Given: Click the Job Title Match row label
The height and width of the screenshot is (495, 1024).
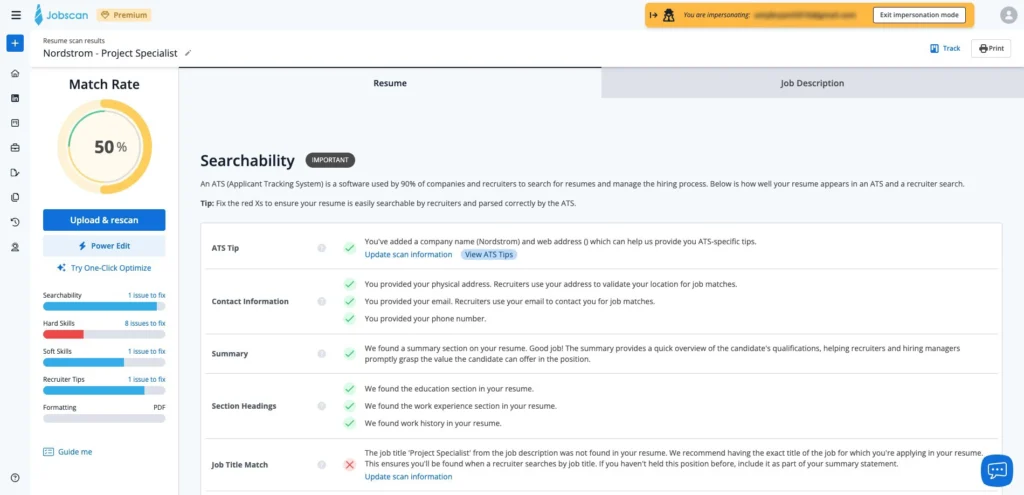Looking at the screenshot, I should tap(240, 465).
